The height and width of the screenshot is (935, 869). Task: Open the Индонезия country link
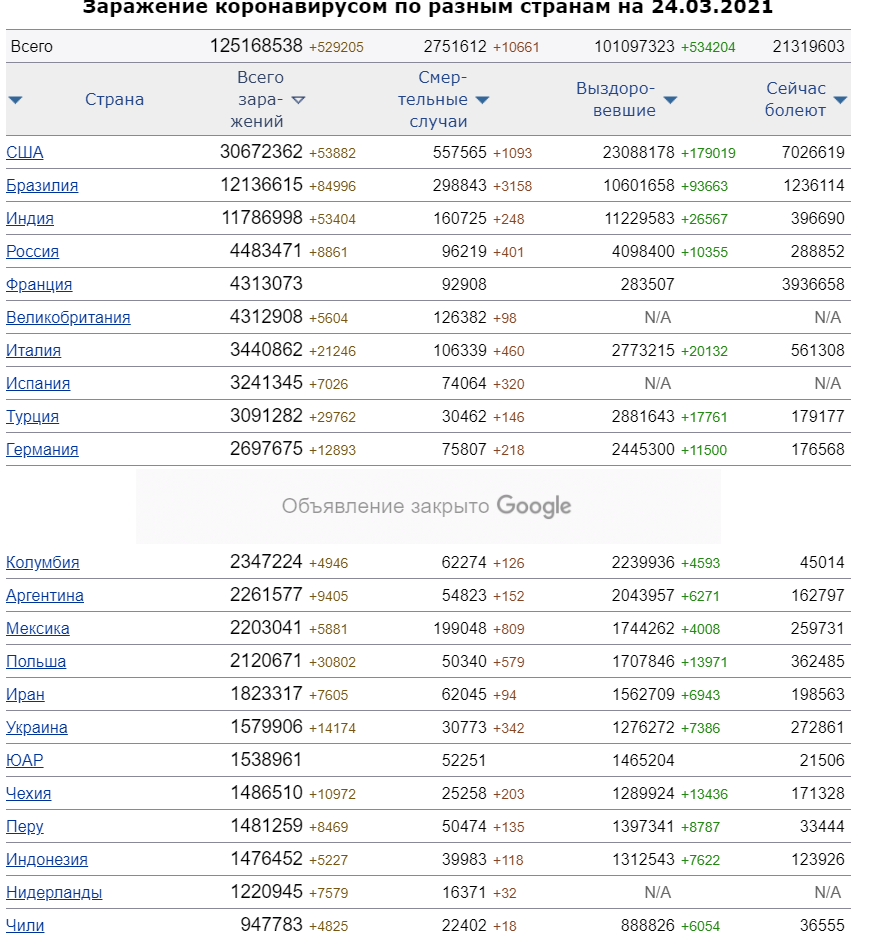tap(47, 860)
